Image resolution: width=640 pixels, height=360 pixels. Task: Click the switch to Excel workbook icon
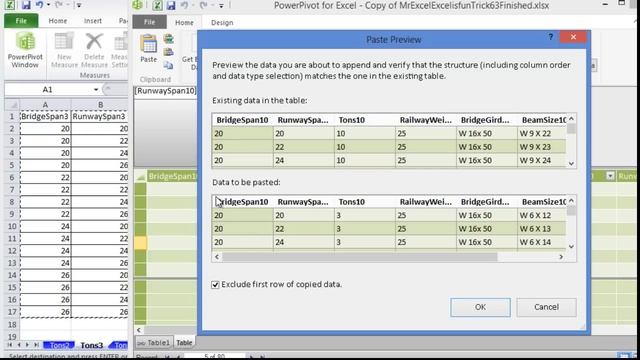tap(157, 5)
